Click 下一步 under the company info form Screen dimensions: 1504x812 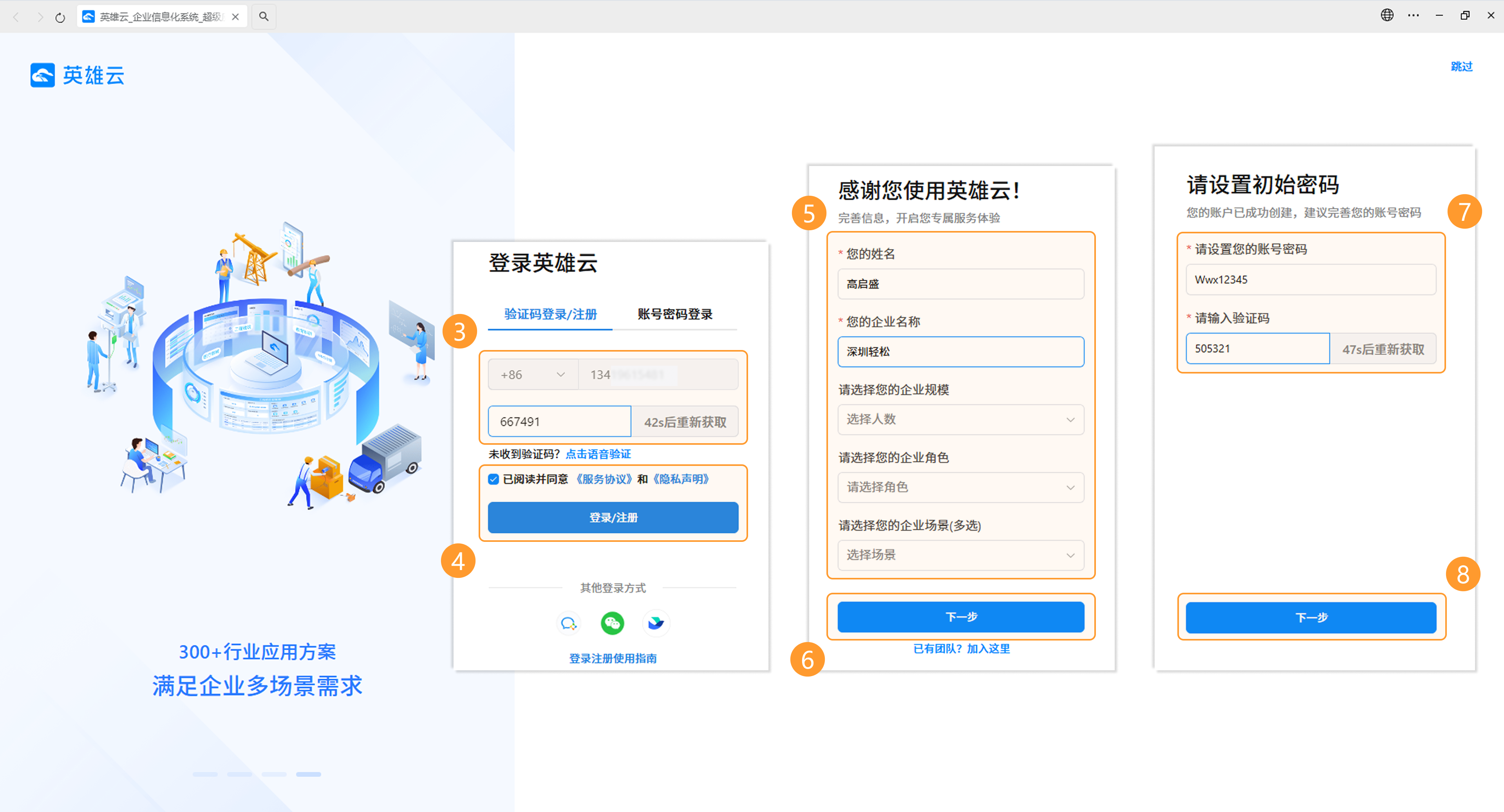[961, 617]
